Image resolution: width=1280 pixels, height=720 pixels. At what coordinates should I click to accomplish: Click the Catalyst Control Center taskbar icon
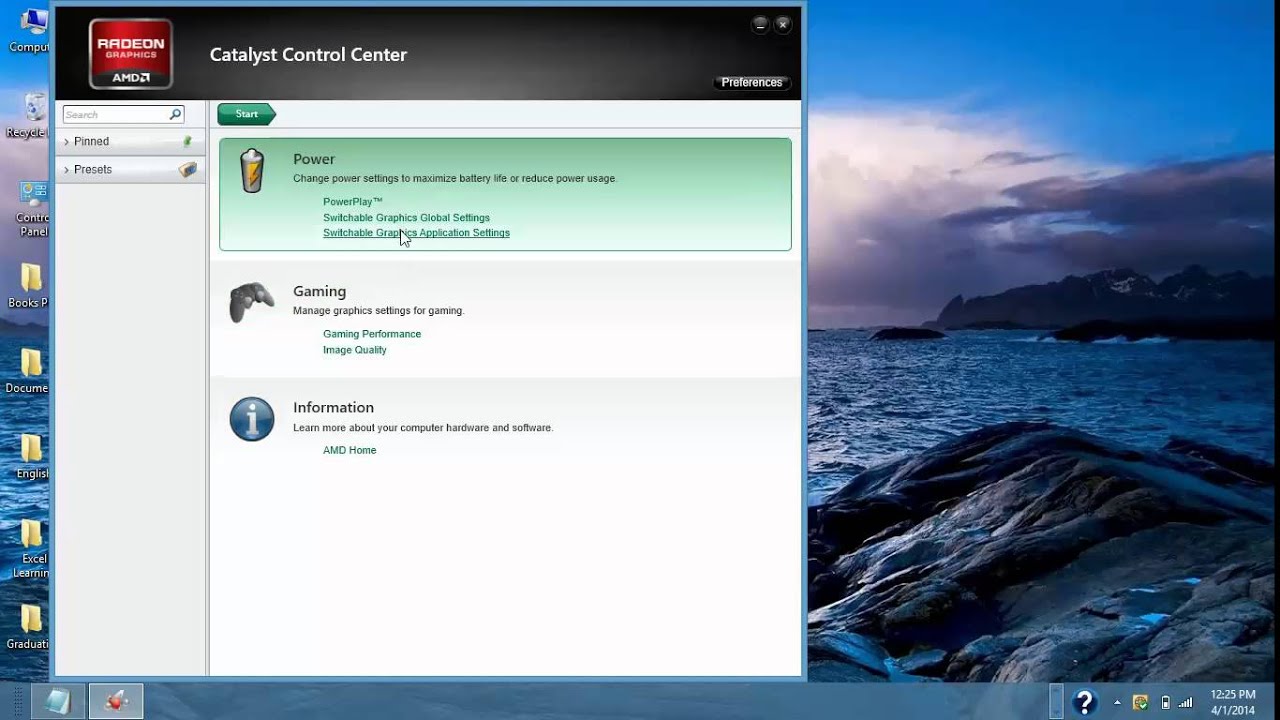[x=116, y=701]
